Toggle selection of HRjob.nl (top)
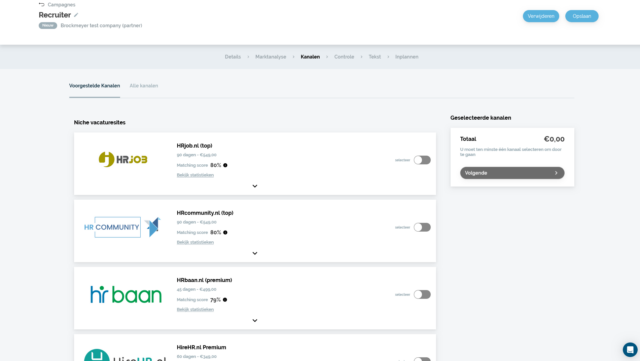This screenshot has width=640, height=361. (x=422, y=160)
